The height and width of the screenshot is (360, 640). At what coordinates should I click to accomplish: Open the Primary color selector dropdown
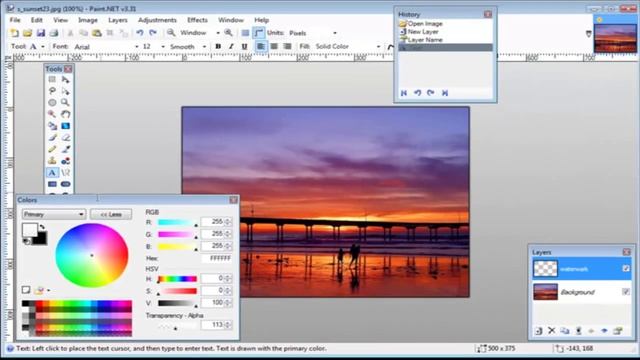(53, 214)
